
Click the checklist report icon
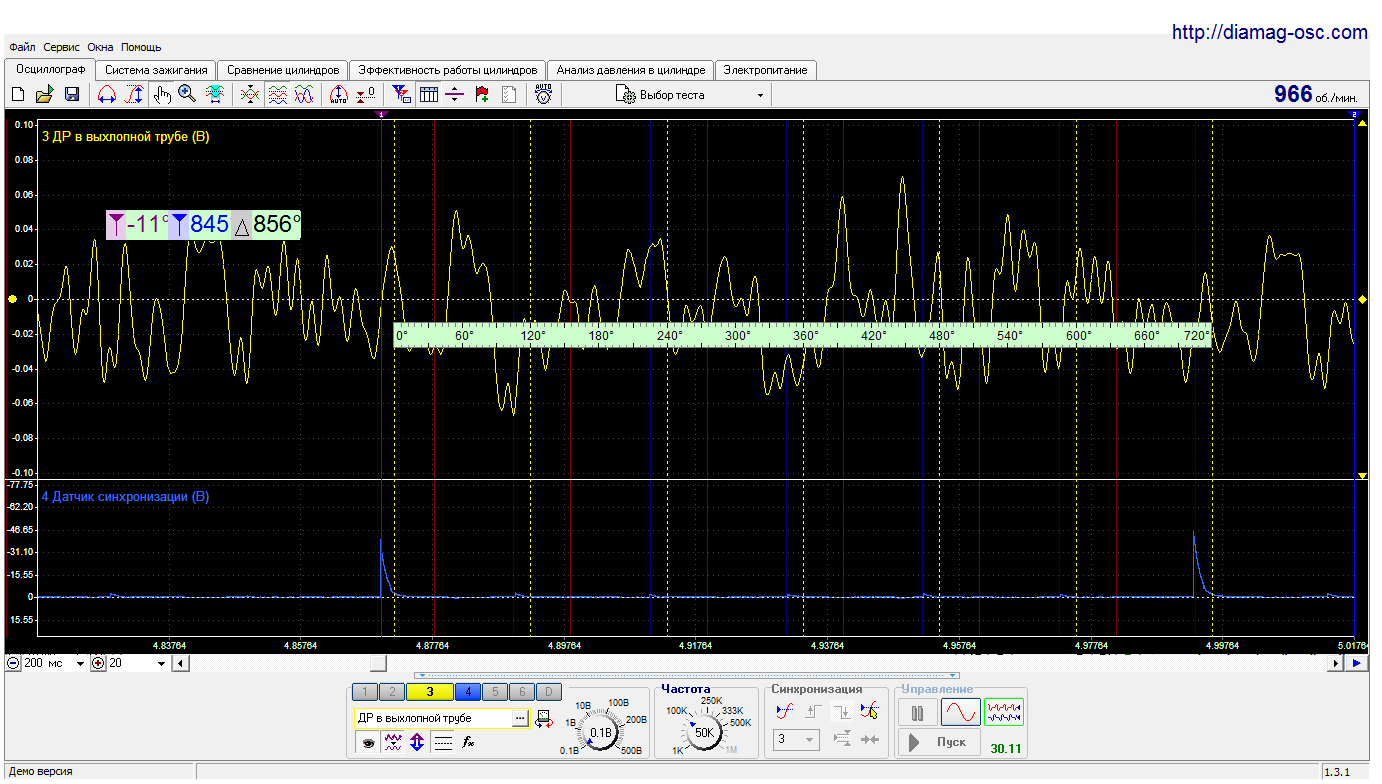pos(509,95)
